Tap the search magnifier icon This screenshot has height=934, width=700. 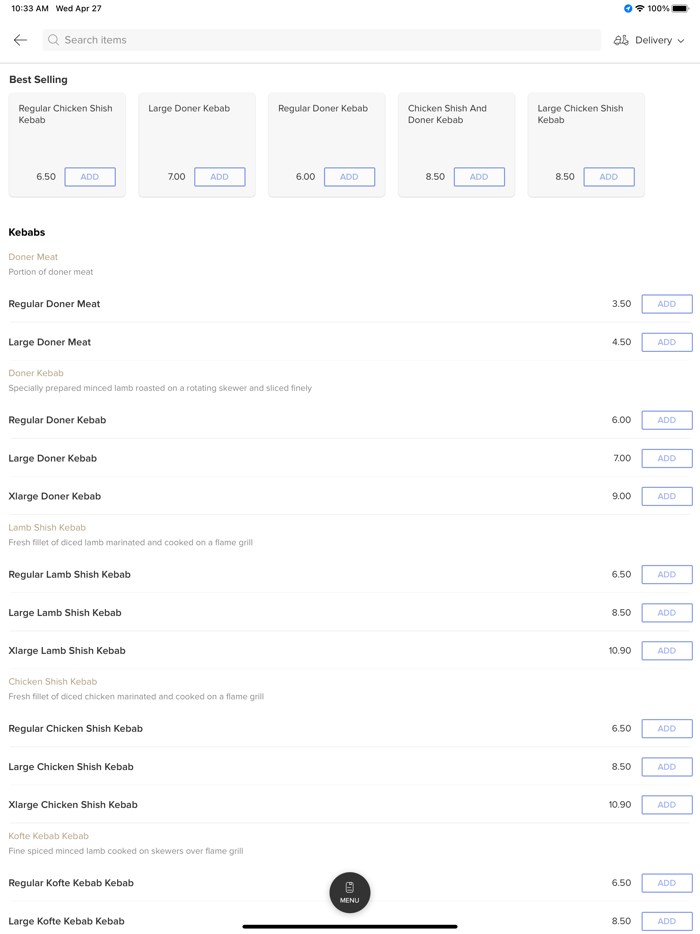tap(54, 40)
